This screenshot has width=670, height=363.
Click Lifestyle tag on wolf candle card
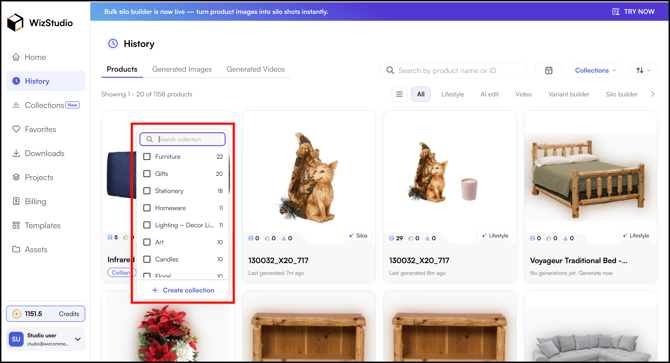point(495,236)
